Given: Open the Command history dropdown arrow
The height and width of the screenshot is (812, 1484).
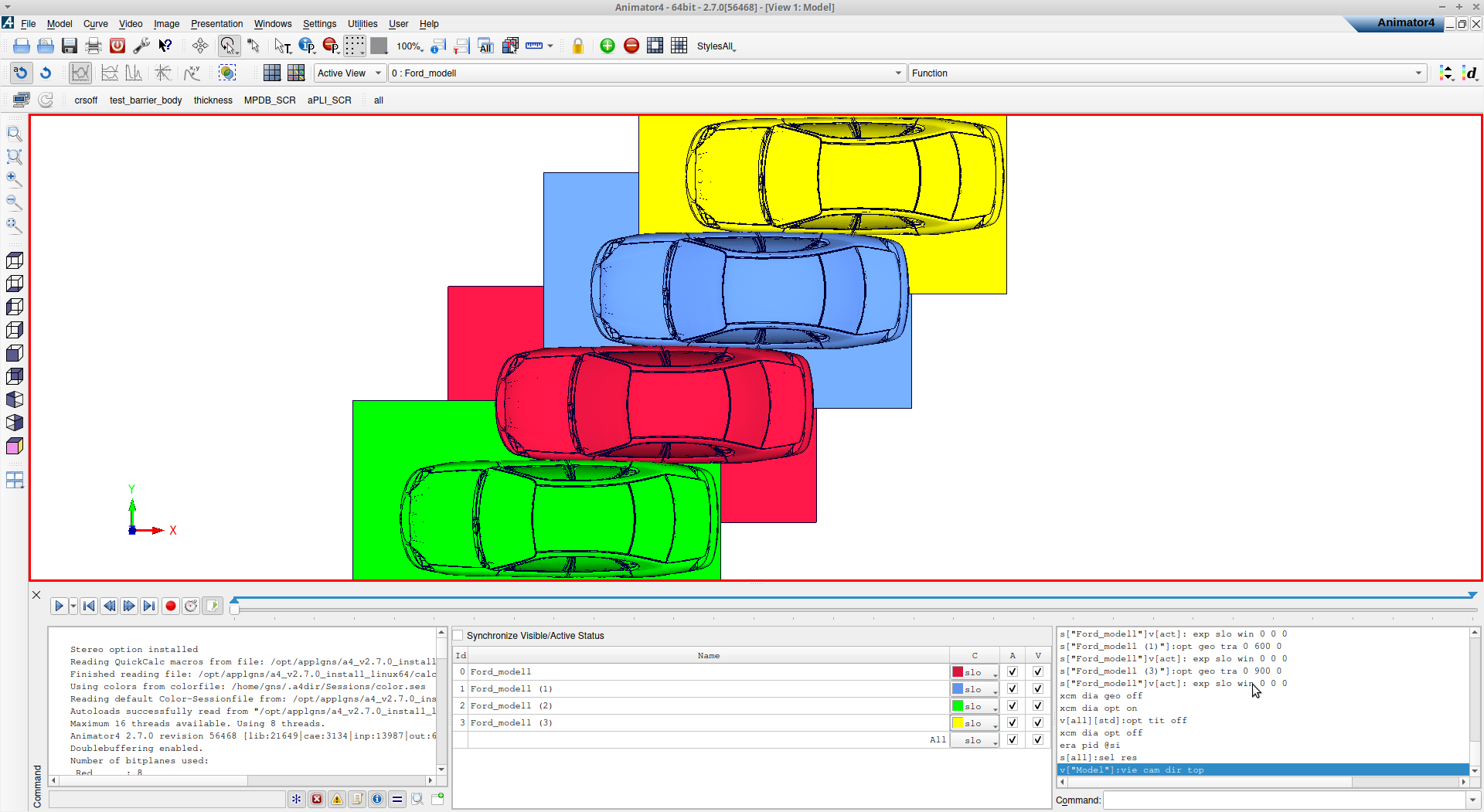Looking at the screenshot, I should tap(1472, 800).
